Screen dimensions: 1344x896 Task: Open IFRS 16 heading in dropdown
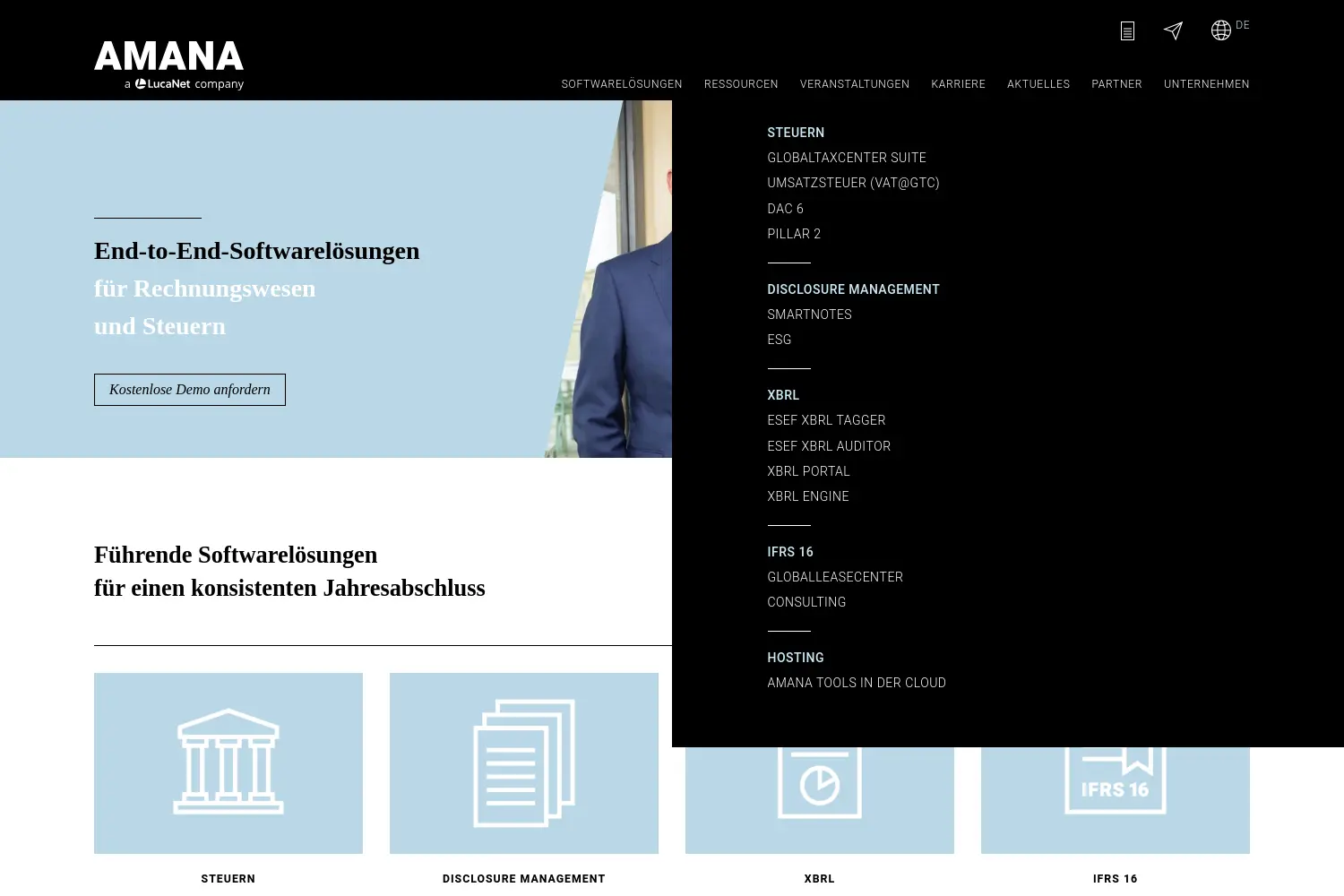tap(790, 552)
